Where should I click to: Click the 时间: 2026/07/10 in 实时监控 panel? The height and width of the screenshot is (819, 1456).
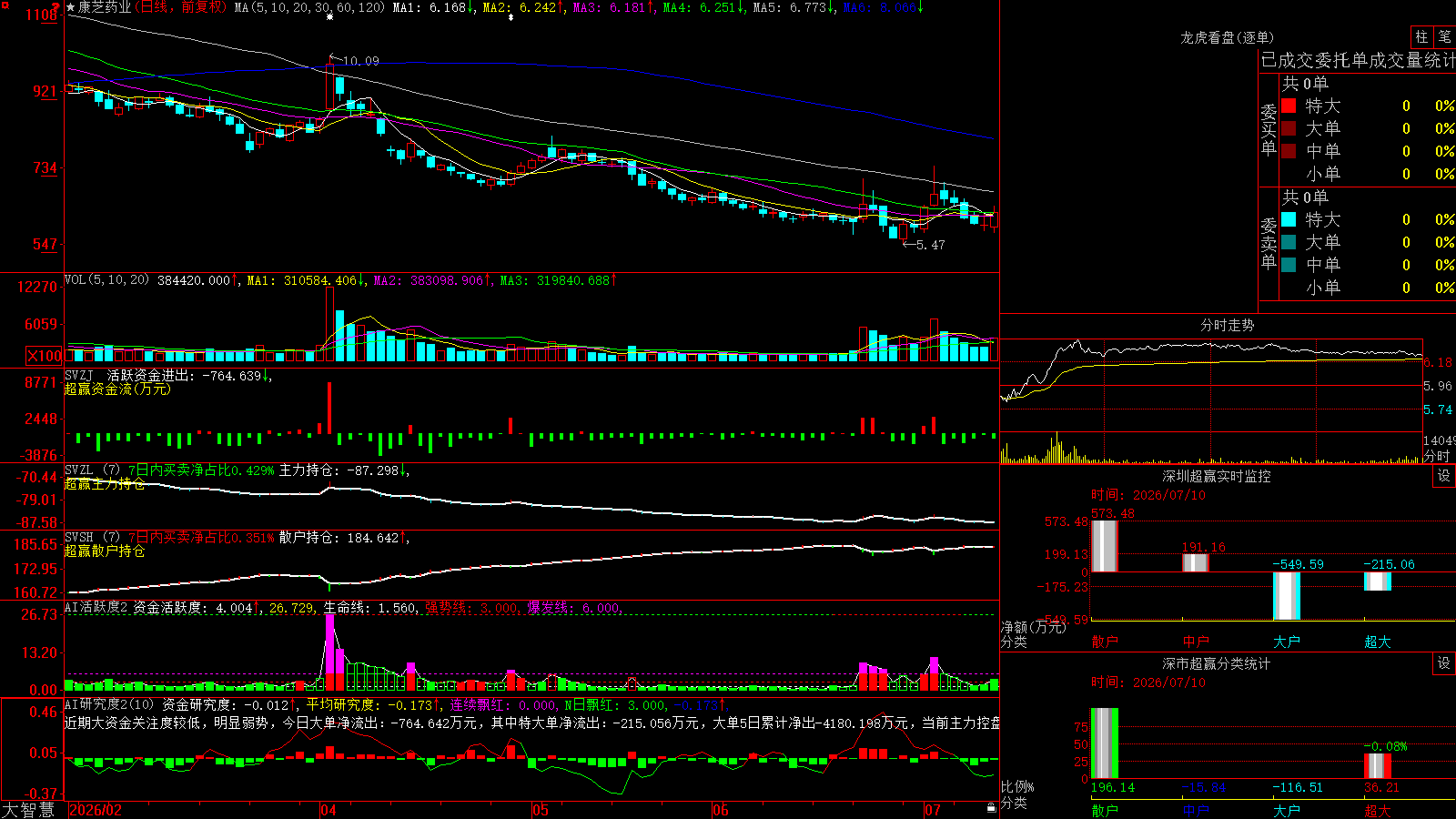pyautogui.click(x=1148, y=495)
